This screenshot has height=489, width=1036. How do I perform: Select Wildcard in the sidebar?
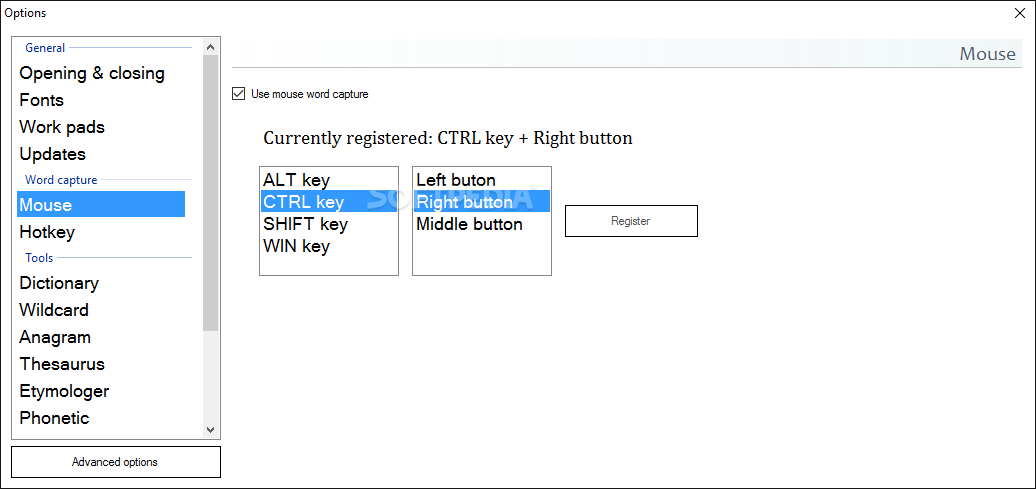tap(54, 310)
